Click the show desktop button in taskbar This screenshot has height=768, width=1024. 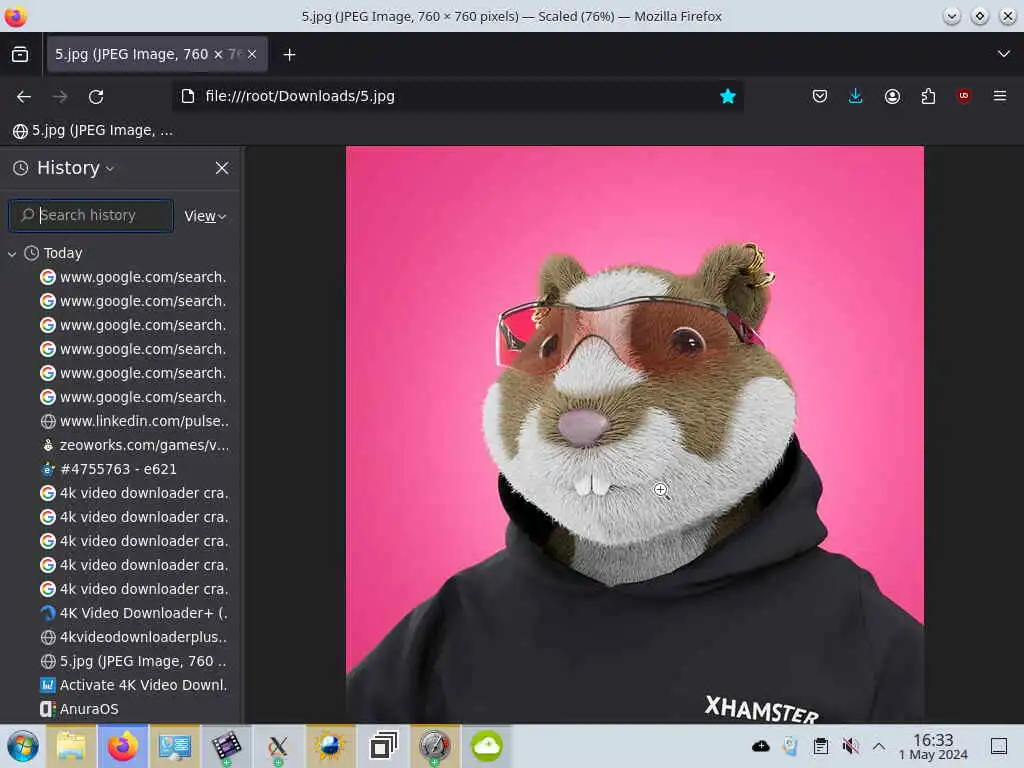pos(999,746)
